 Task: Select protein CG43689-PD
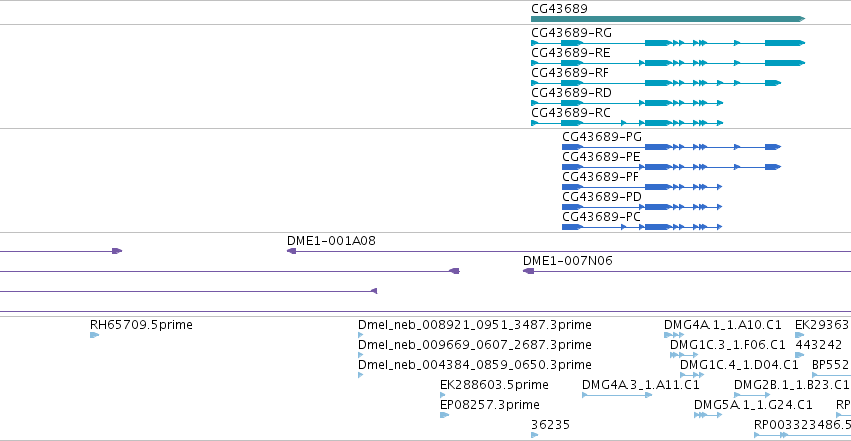coord(602,197)
